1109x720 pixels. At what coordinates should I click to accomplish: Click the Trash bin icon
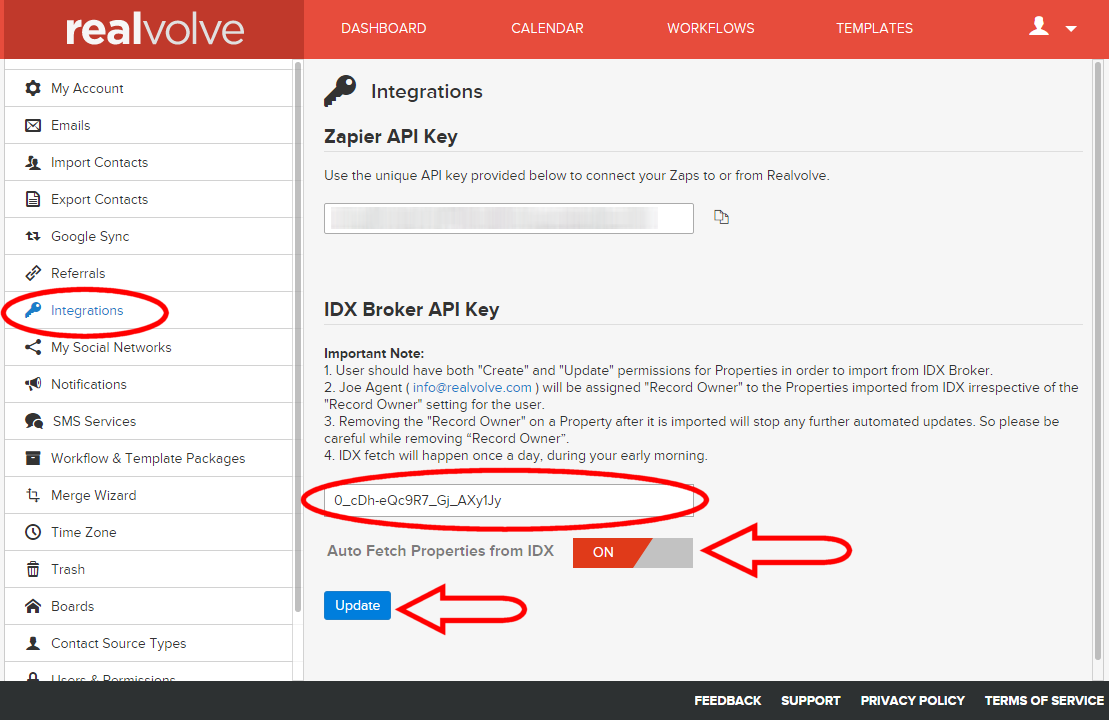pos(33,569)
